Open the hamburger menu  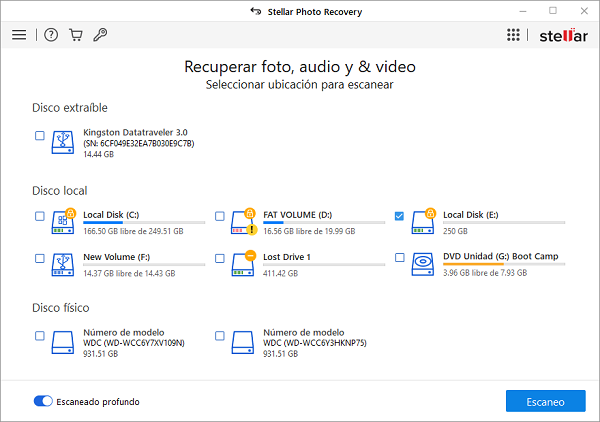click(x=19, y=35)
